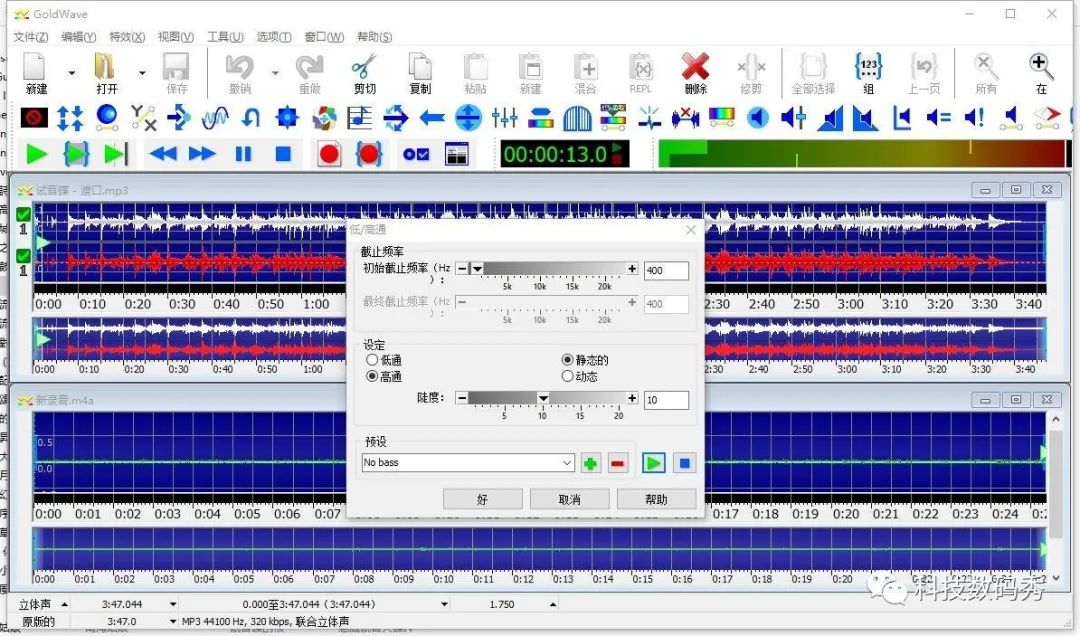1080x636 pixels.
Task: Select the 动态 (dynamic) radio button
Action: (x=568, y=376)
